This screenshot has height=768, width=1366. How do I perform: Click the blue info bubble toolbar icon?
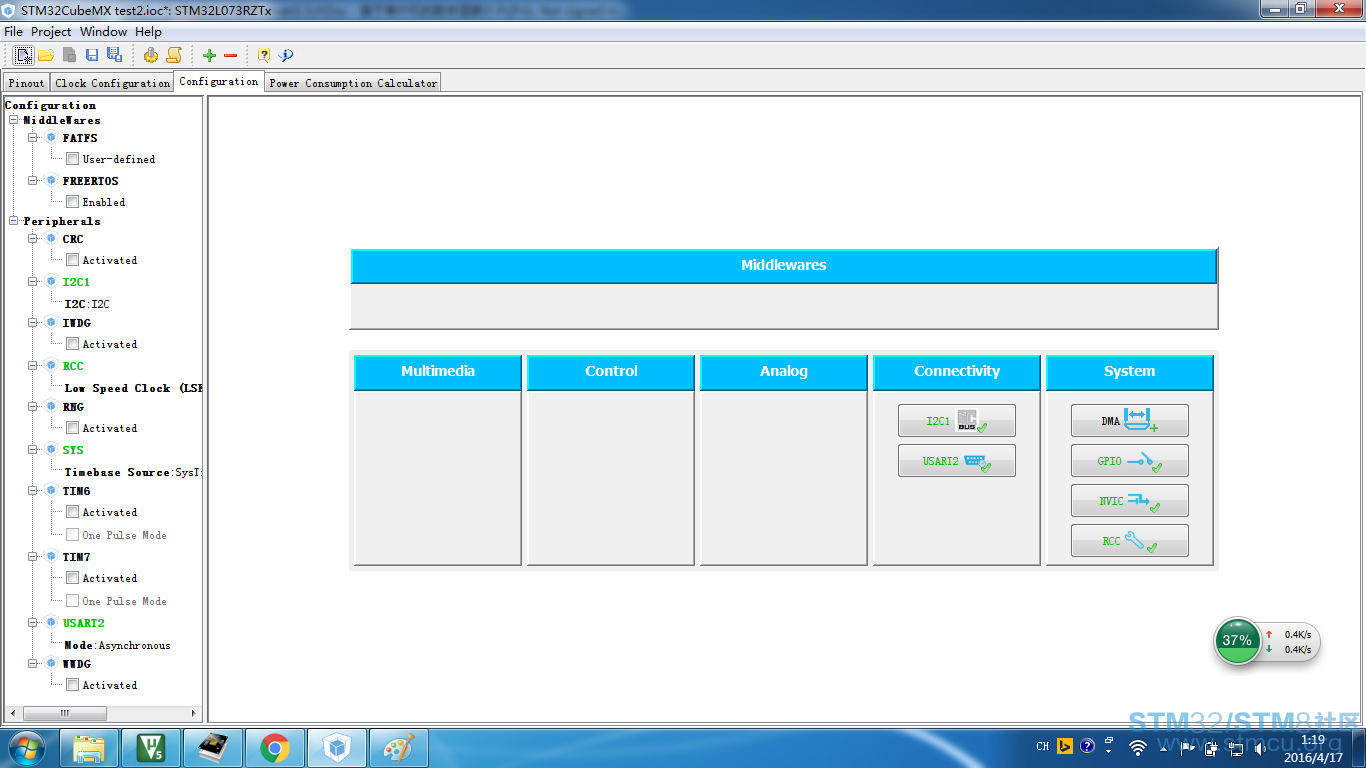(x=285, y=55)
